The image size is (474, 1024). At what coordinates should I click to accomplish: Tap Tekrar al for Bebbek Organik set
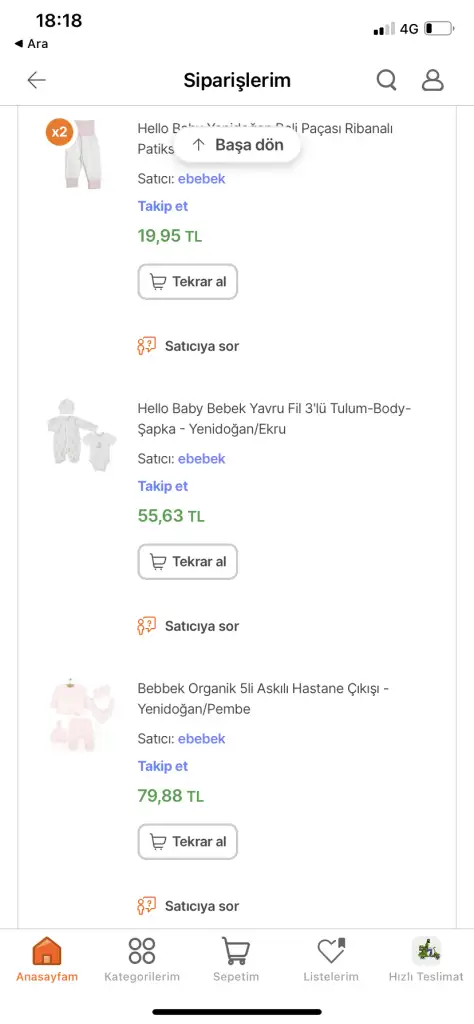[187, 842]
